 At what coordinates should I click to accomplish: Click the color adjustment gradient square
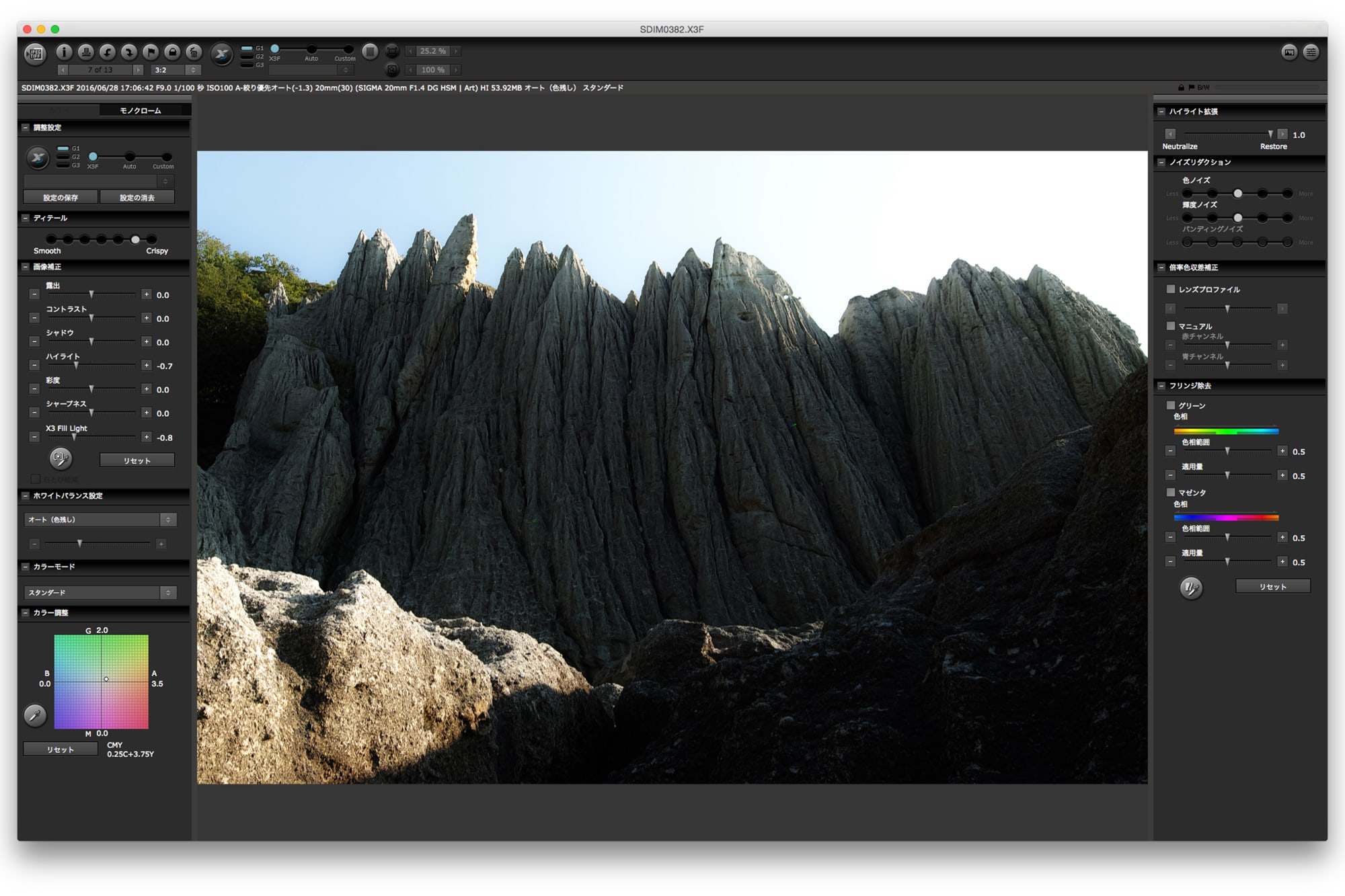[101, 682]
